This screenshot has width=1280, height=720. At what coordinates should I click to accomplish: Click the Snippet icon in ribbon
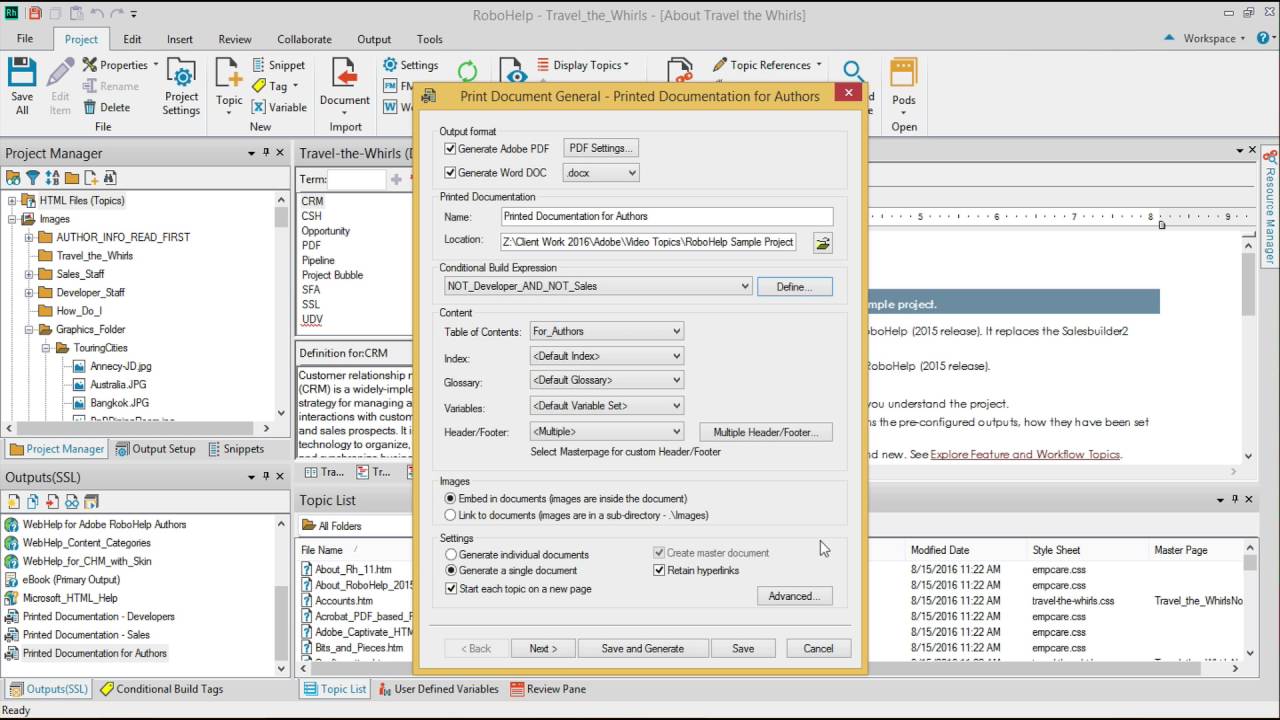click(259, 65)
